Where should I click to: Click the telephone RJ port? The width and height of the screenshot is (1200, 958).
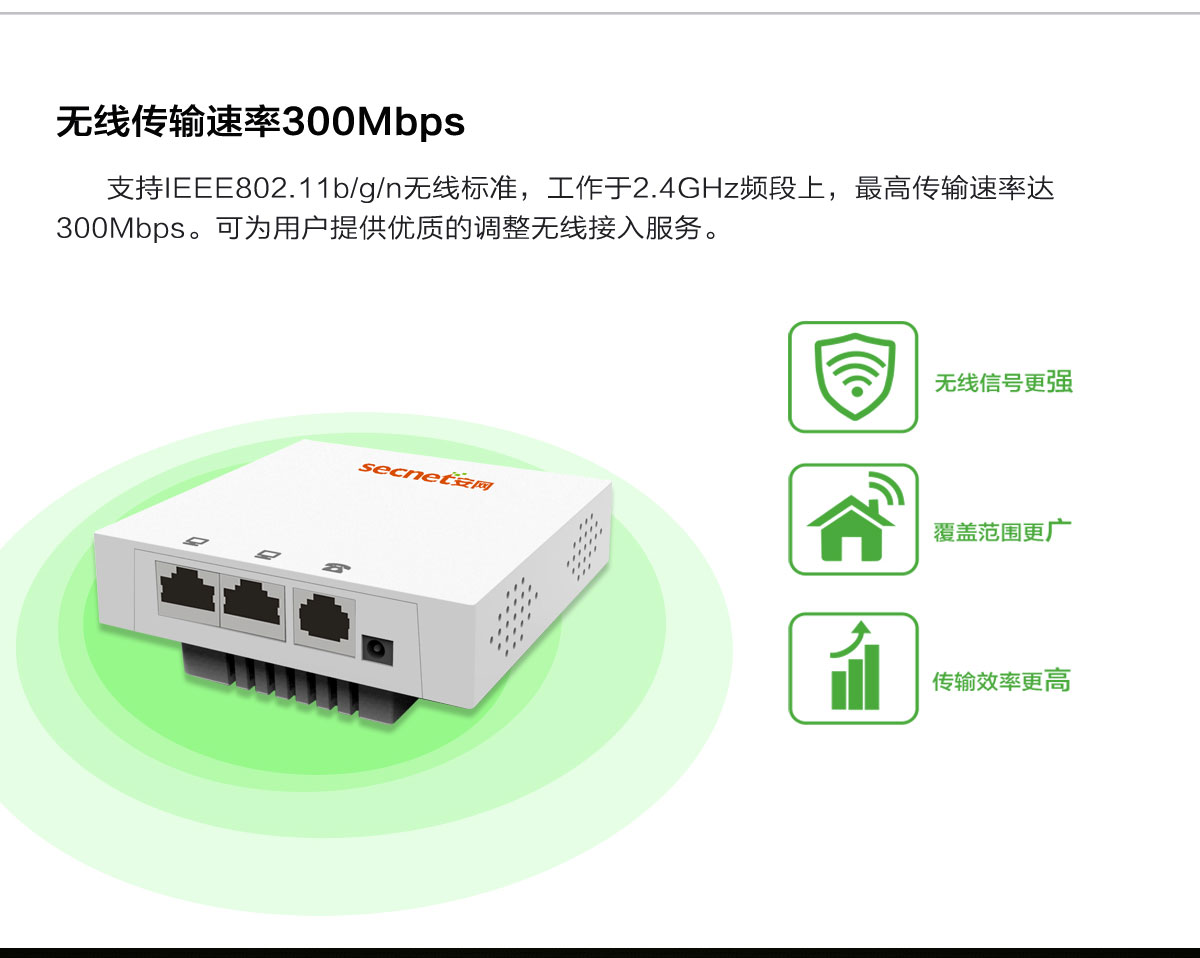[327, 618]
